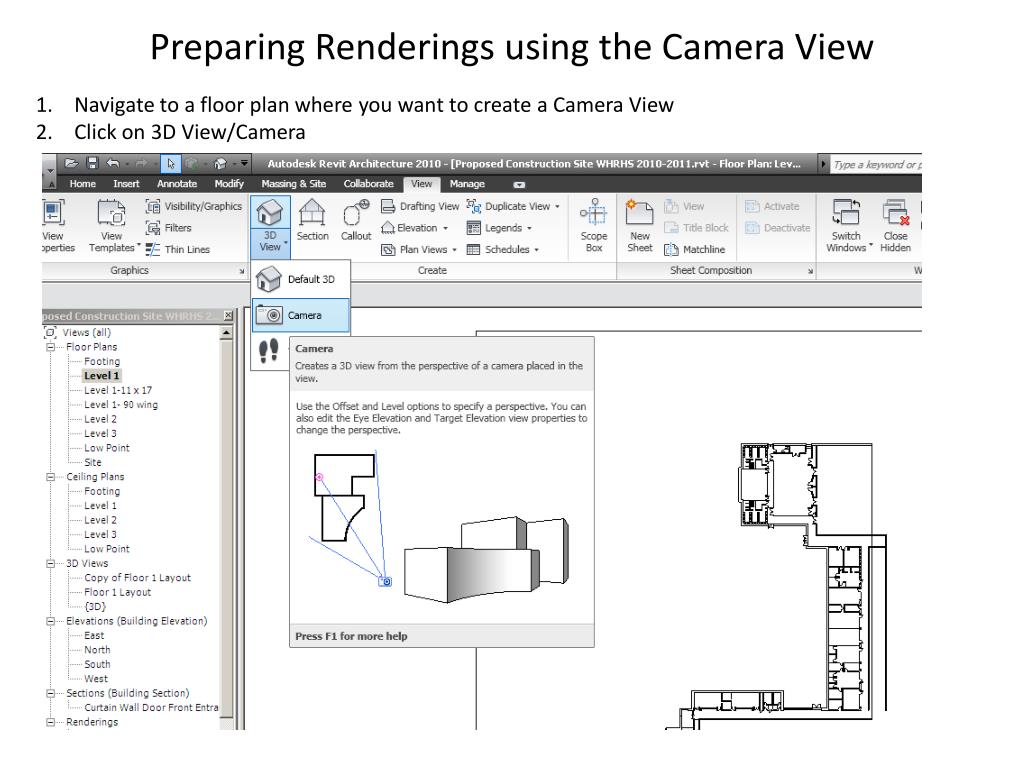This screenshot has height=768, width=1024.
Task: Select the North elevation view
Action: point(97,650)
